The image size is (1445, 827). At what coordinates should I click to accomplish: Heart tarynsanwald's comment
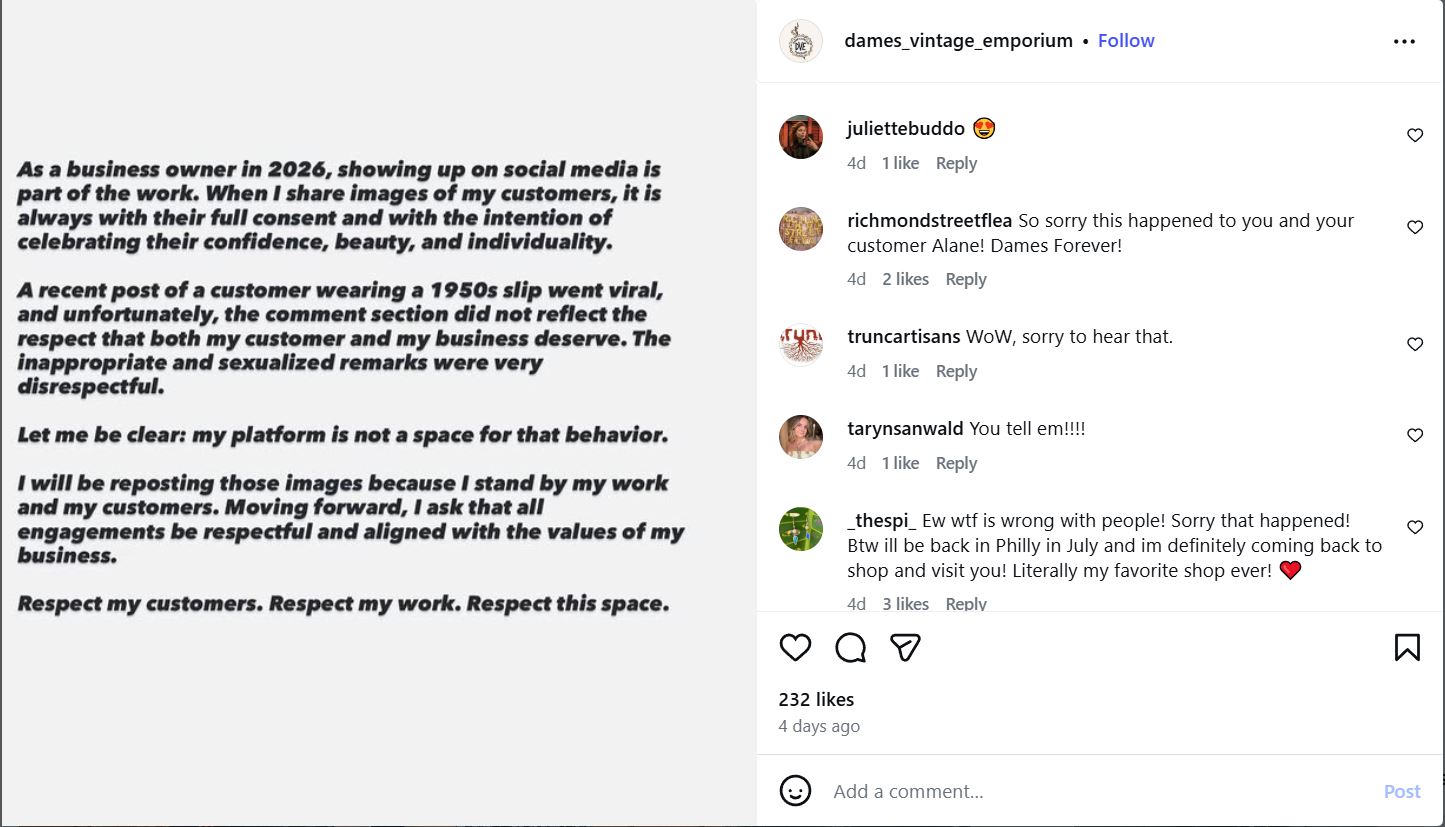pyautogui.click(x=1415, y=436)
